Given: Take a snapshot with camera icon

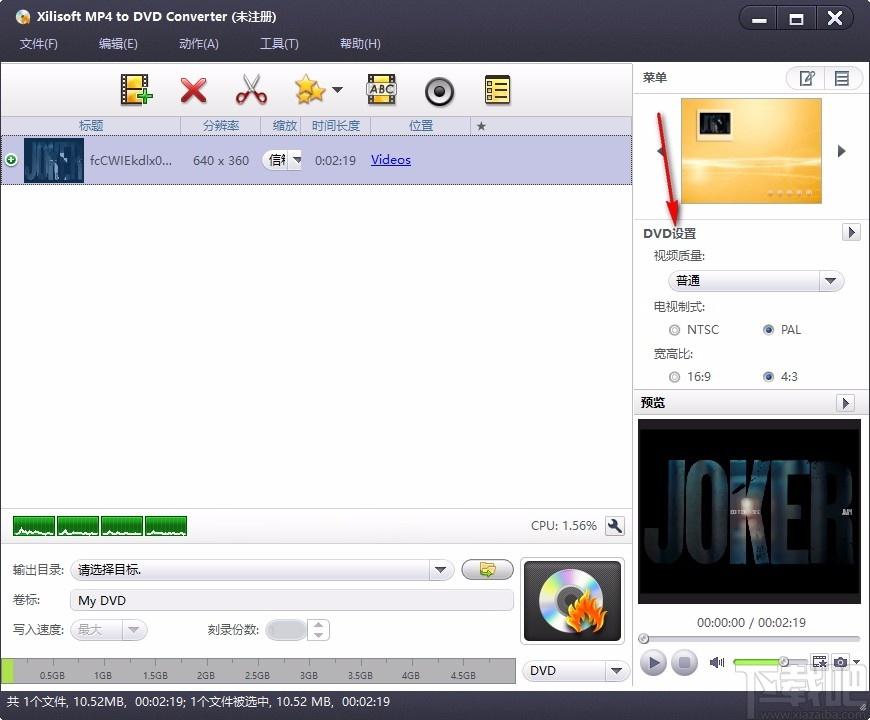Looking at the screenshot, I should [x=841, y=662].
